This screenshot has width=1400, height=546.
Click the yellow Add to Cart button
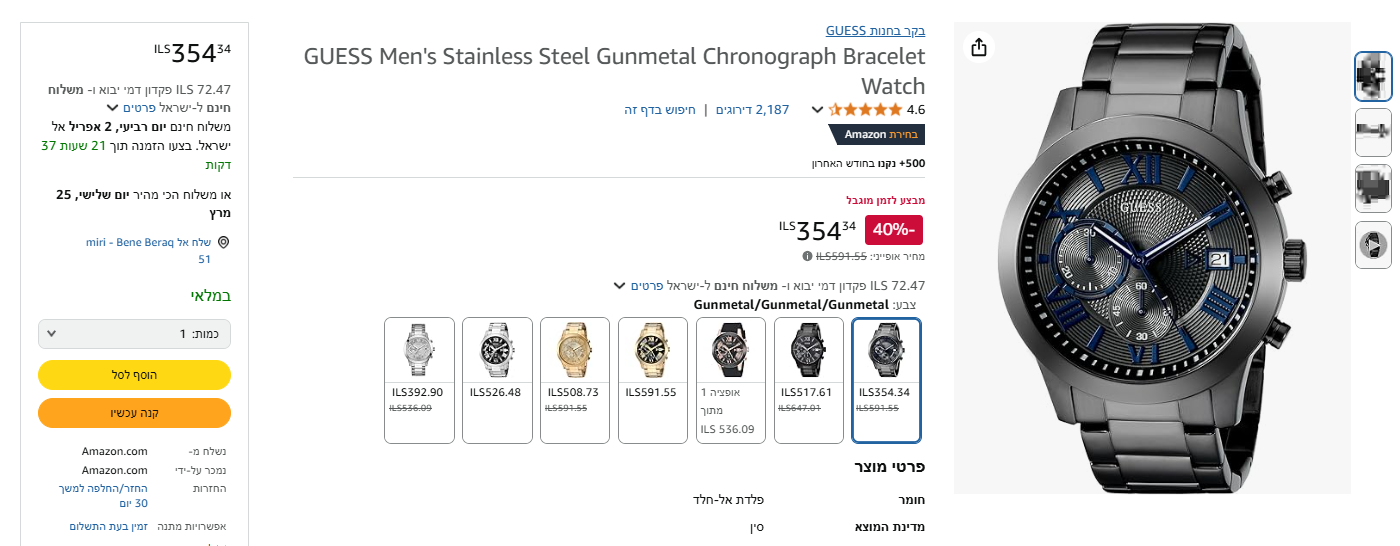tap(134, 375)
